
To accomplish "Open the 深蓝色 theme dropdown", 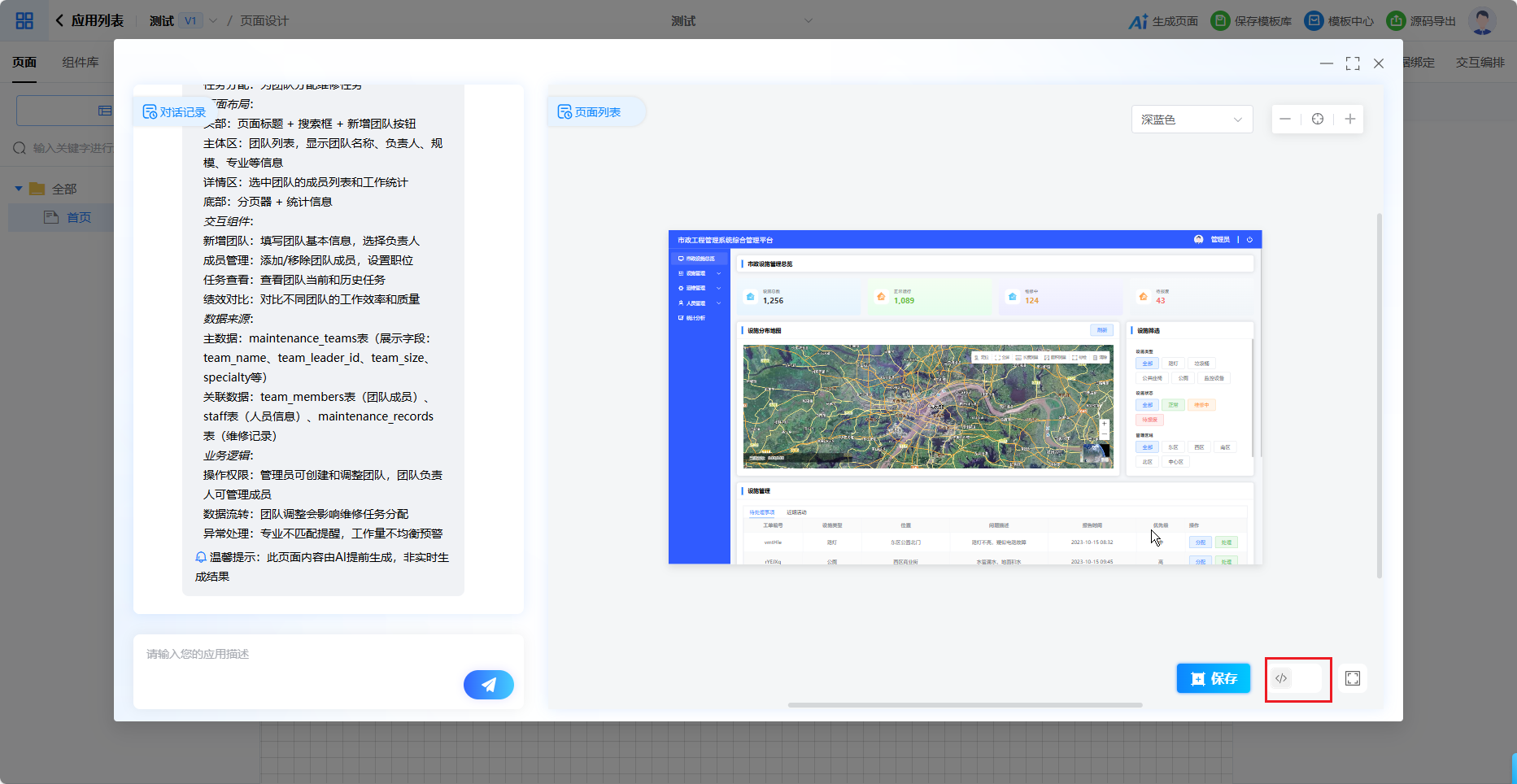I will [1192, 120].
